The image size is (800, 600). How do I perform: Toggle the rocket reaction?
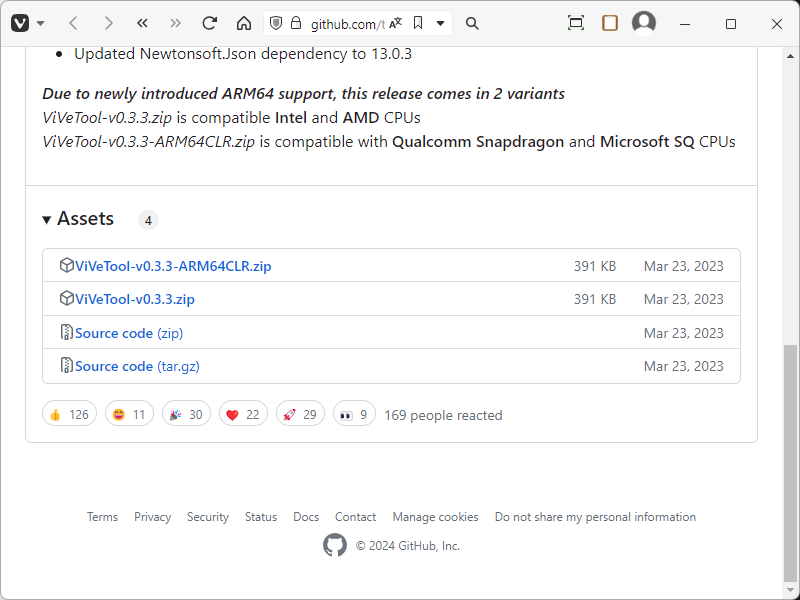pos(299,414)
